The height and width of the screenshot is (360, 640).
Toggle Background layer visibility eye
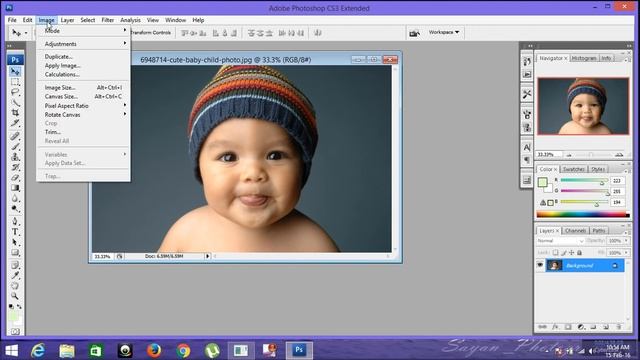click(x=540, y=265)
